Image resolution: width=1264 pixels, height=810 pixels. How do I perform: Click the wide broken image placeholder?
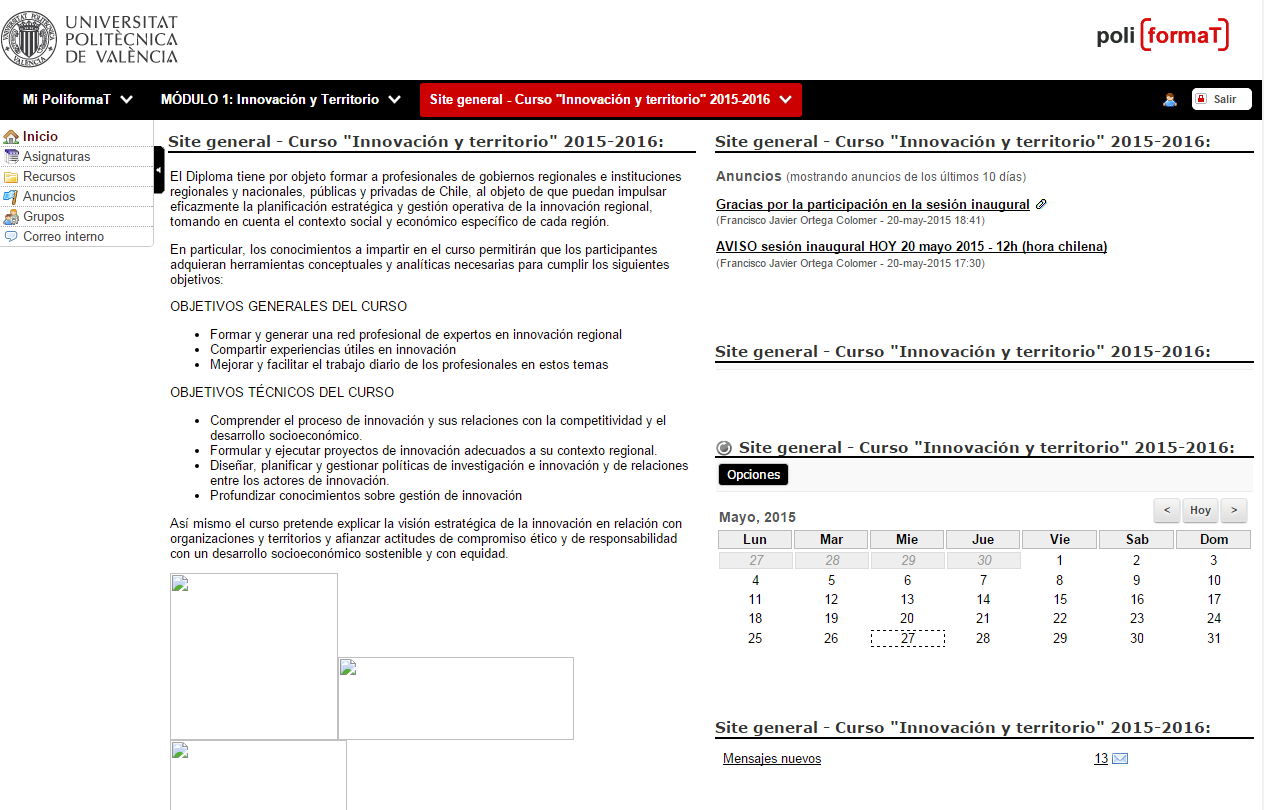[456, 698]
